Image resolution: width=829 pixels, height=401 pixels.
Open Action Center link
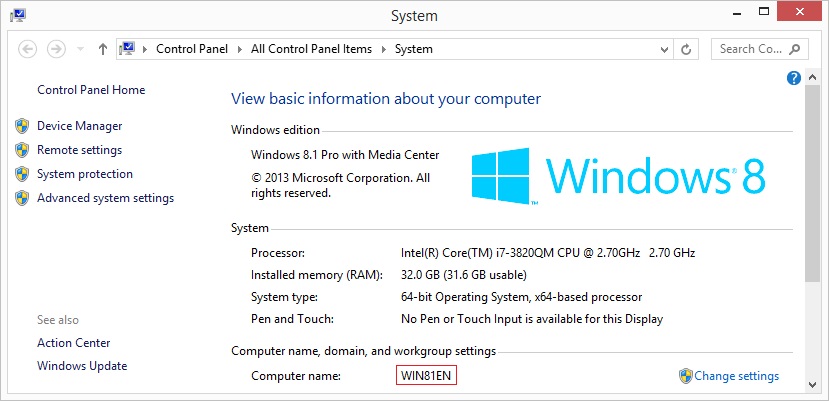73,343
